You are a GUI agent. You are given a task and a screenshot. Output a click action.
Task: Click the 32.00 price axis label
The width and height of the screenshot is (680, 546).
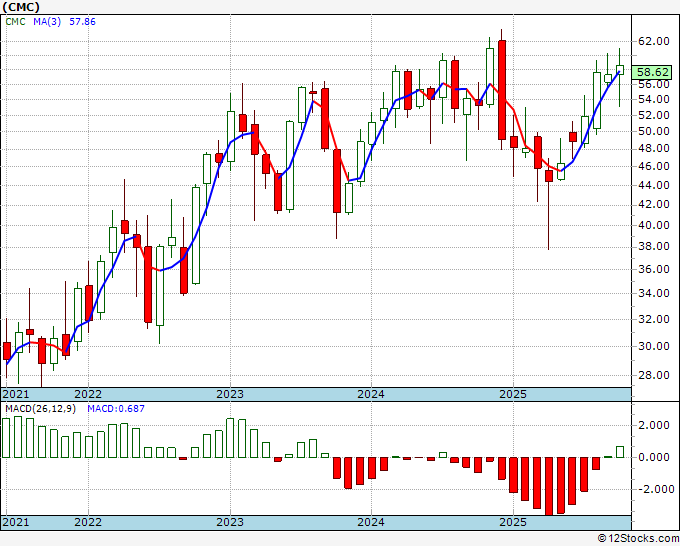tap(654, 319)
